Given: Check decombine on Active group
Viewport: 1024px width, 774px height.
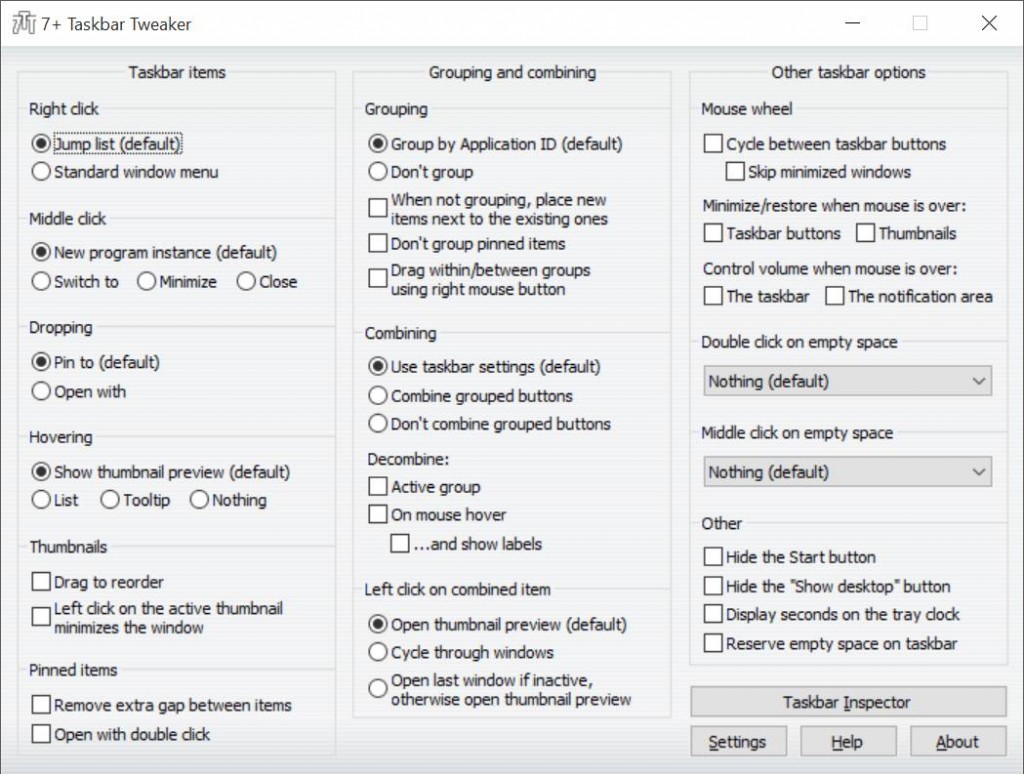Looking at the screenshot, I should (x=377, y=486).
